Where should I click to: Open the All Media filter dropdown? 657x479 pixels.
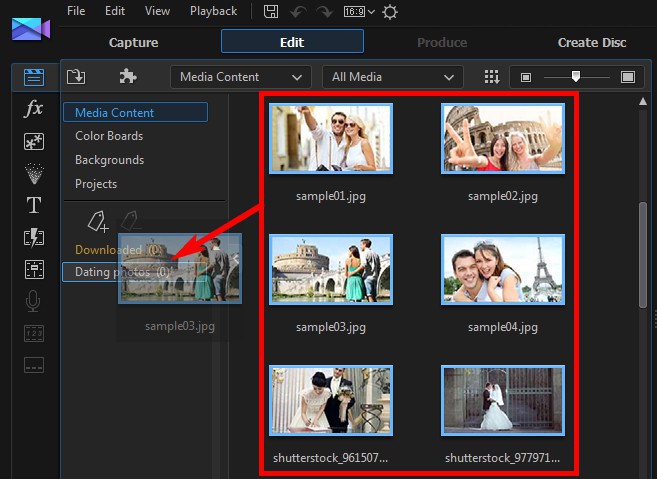[393, 77]
